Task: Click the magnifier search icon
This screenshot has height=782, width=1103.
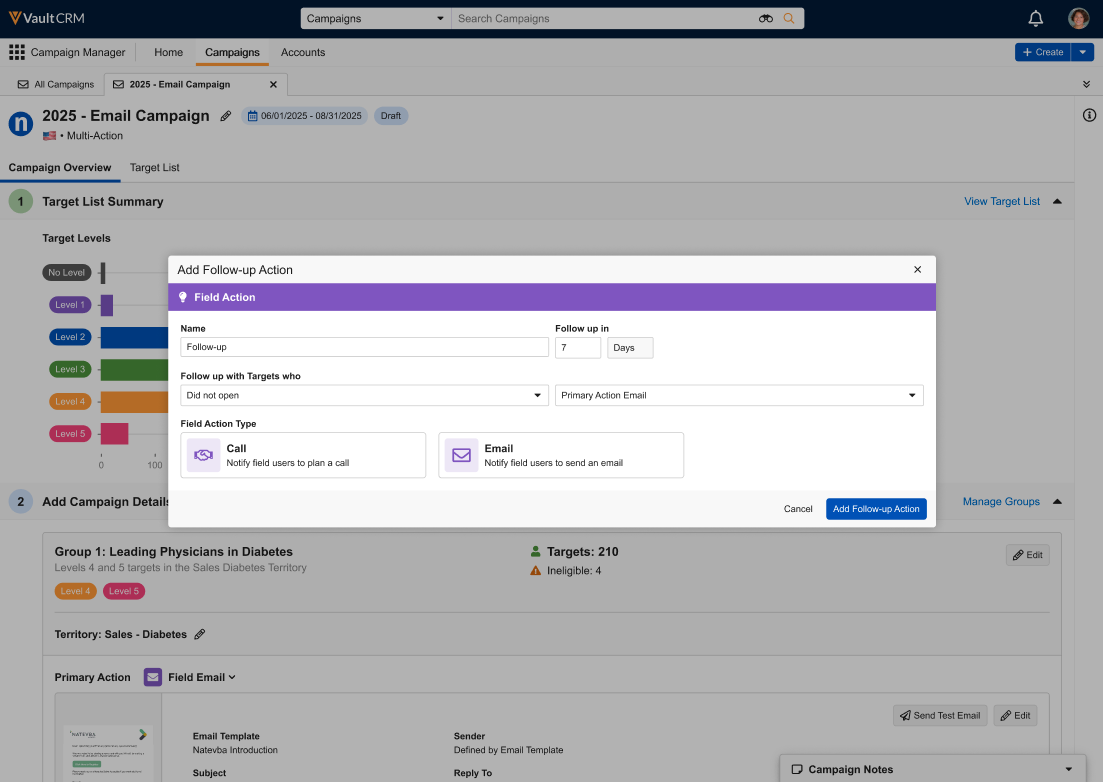Action: click(x=789, y=18)
